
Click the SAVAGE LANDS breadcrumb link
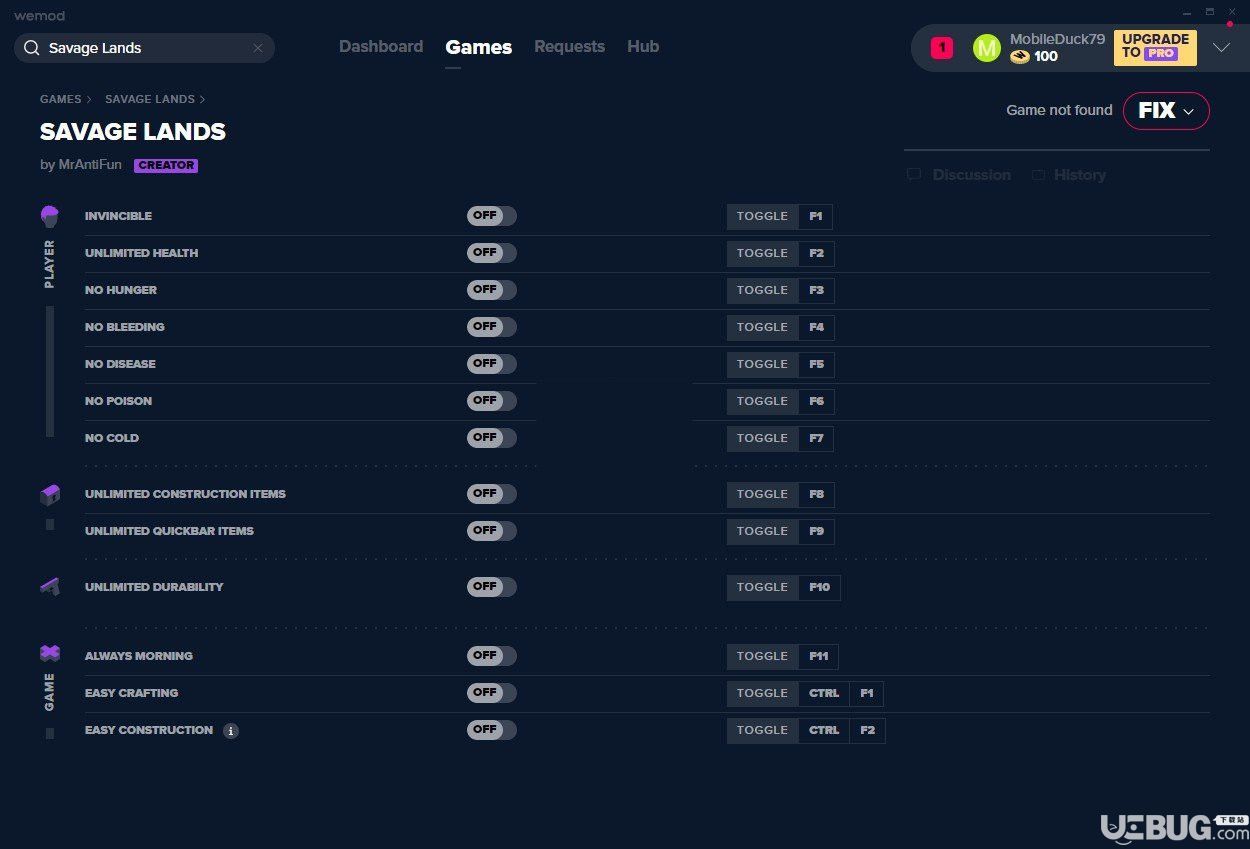click(x=150, y=100)
